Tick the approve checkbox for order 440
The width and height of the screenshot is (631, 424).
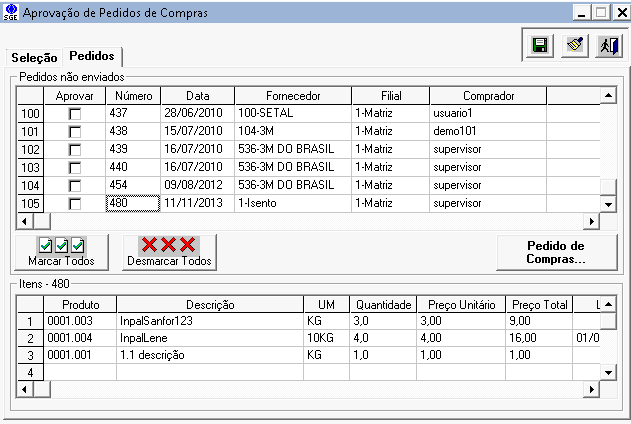[x=74, y=168]
